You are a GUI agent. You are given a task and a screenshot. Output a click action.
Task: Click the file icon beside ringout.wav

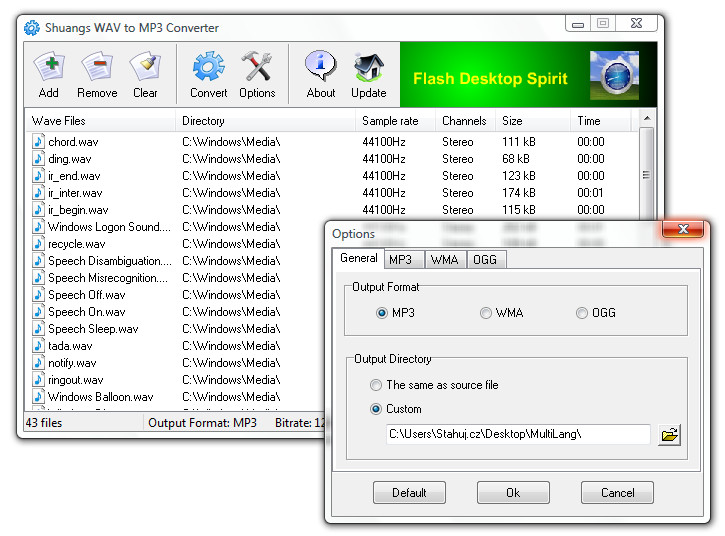point(38,380)
